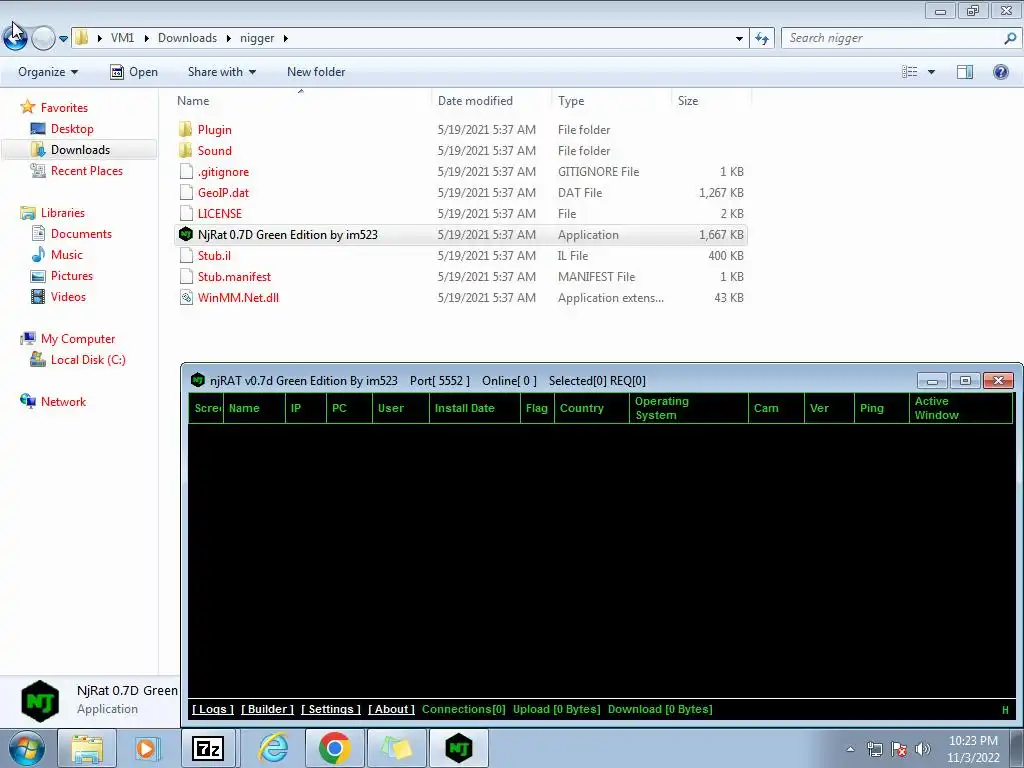The height and width of the screenshot is (768, 1024).
Task: Click About link in njRAT window
Action: [x=391, y=709]
